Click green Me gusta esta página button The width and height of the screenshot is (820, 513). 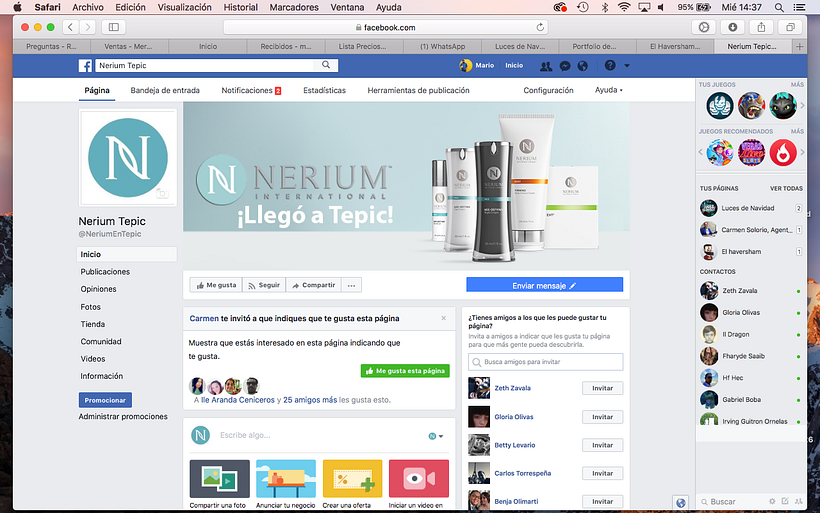point(405,371)
